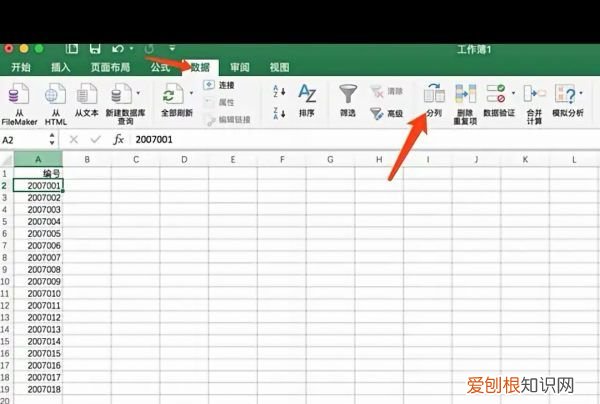Click the sidebar layout icon in title bar
This screenshot has width=600, height=404.
coord(72,49)
